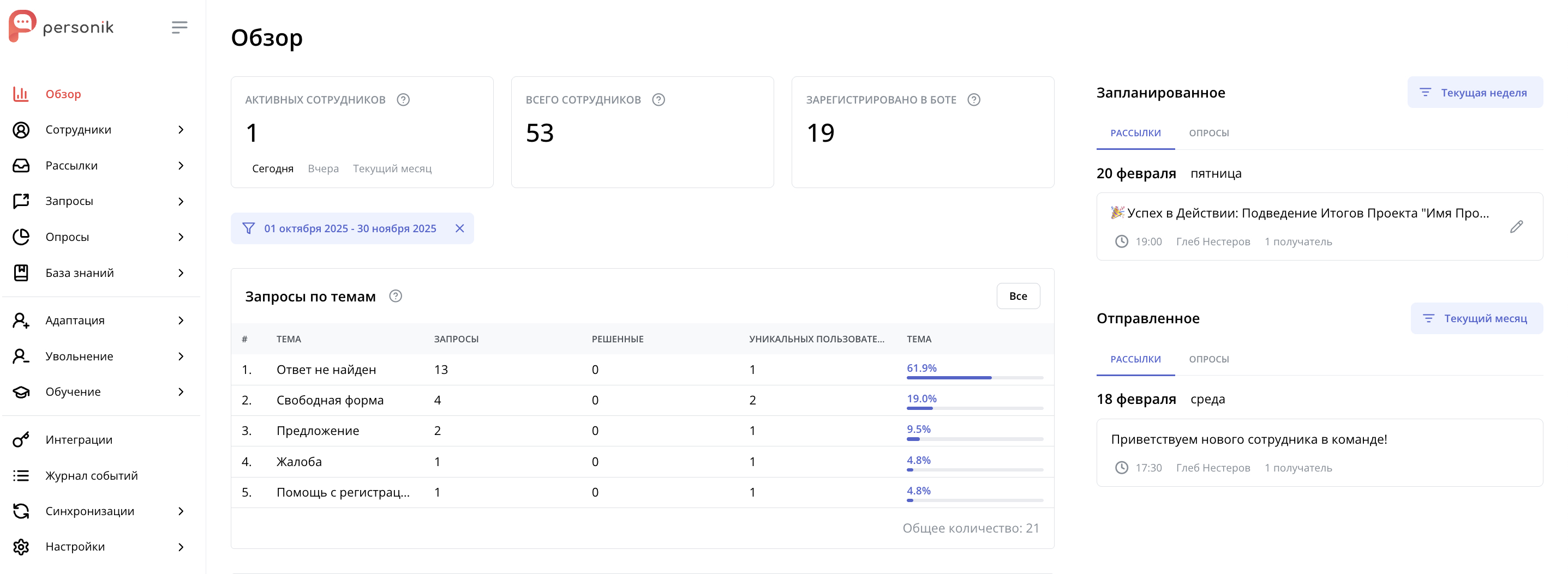Click the 61.9% topic percentage link

point(921,368)
